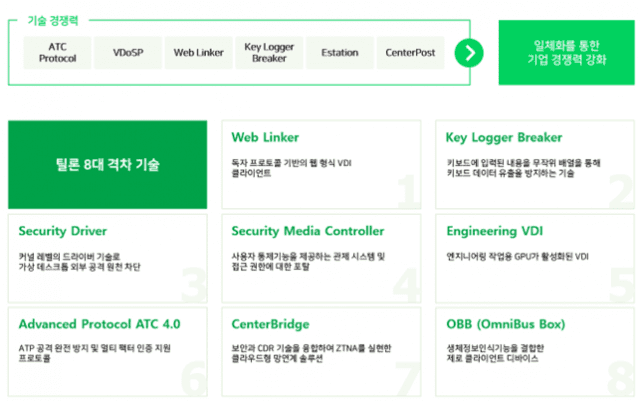
Task: Select the VDoSP tile
Action: tap(128, 53)
